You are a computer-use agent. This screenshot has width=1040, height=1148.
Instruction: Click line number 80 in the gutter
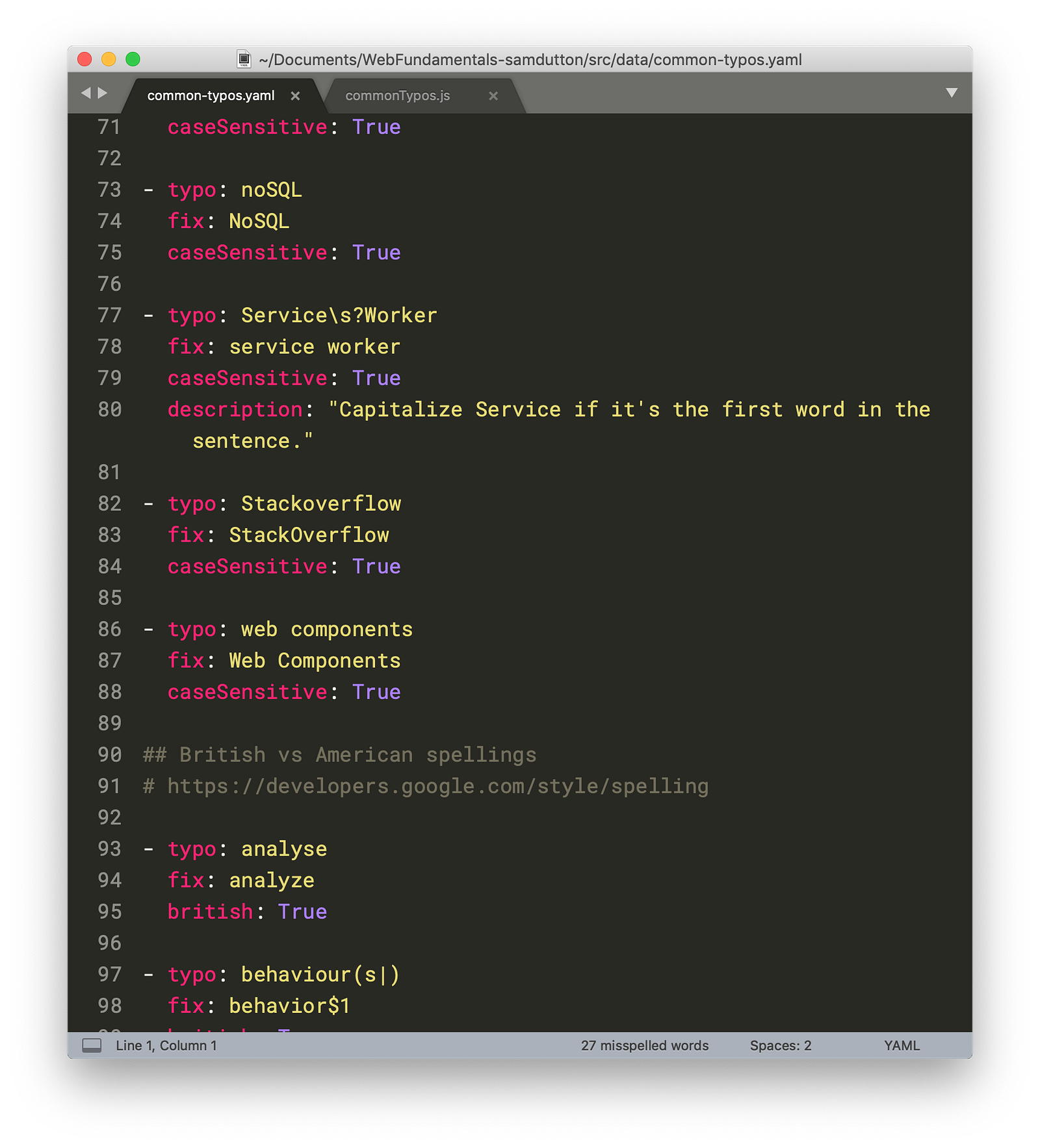pos(109,409)
